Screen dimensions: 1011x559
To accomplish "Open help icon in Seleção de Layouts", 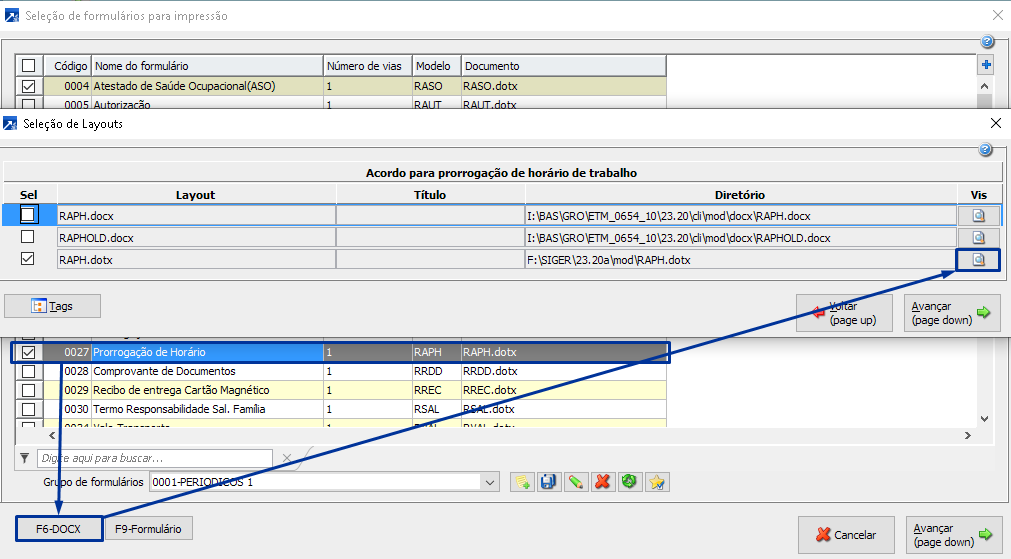I will coord(985,150).
